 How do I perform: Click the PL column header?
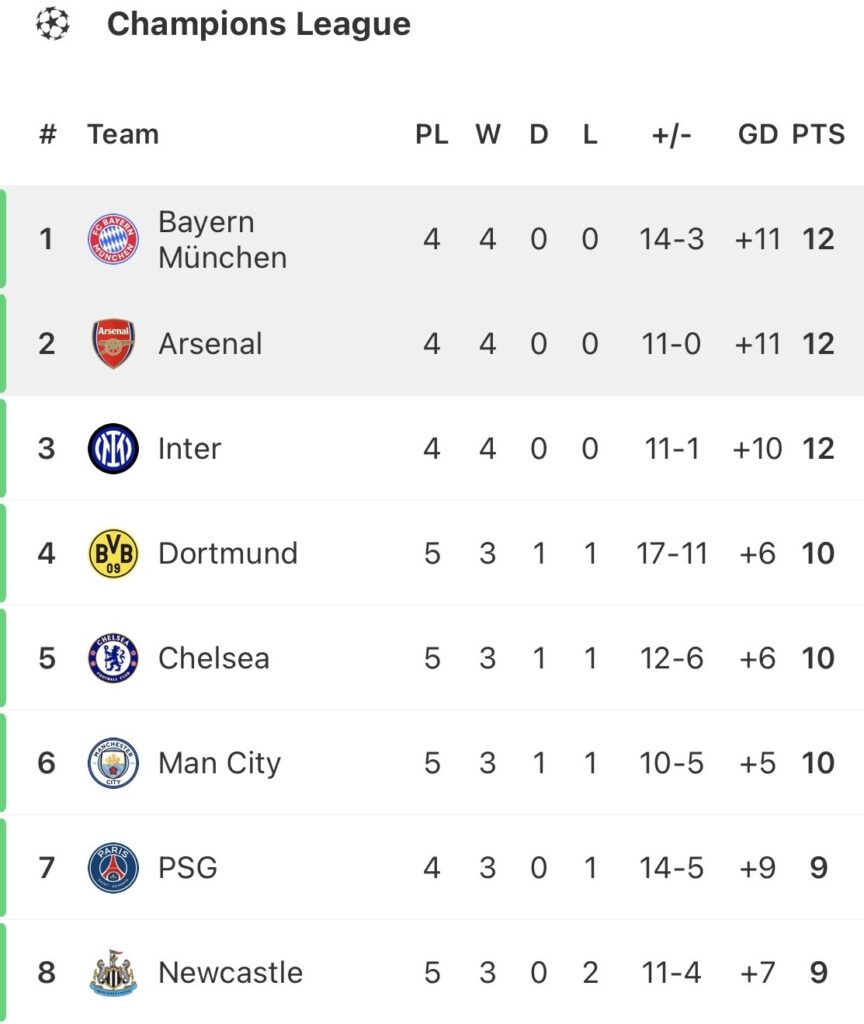click(432, 134)
